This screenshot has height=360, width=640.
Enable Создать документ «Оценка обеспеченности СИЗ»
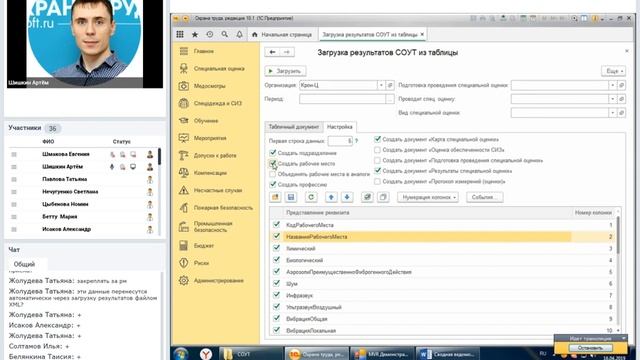[378, 150]
